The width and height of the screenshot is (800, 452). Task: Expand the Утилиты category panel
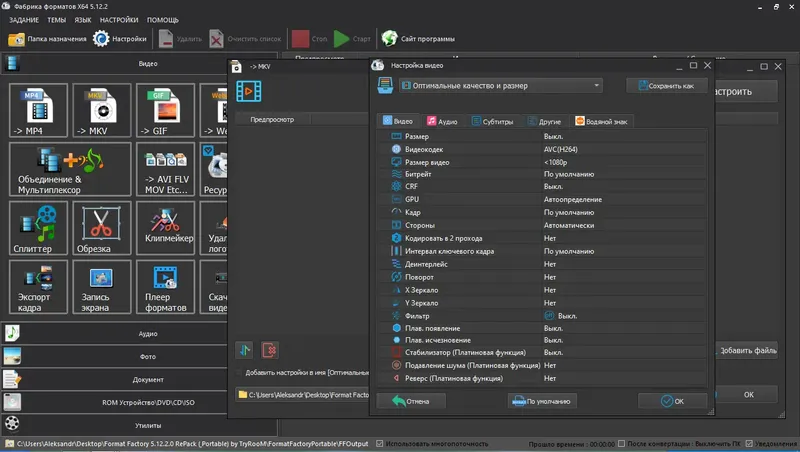140,424
